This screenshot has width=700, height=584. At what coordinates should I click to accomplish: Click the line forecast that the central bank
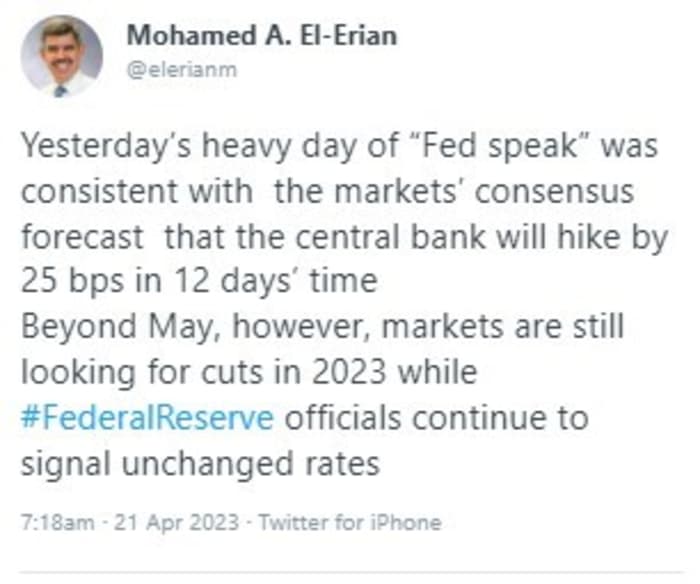click(x=344, y=237)
